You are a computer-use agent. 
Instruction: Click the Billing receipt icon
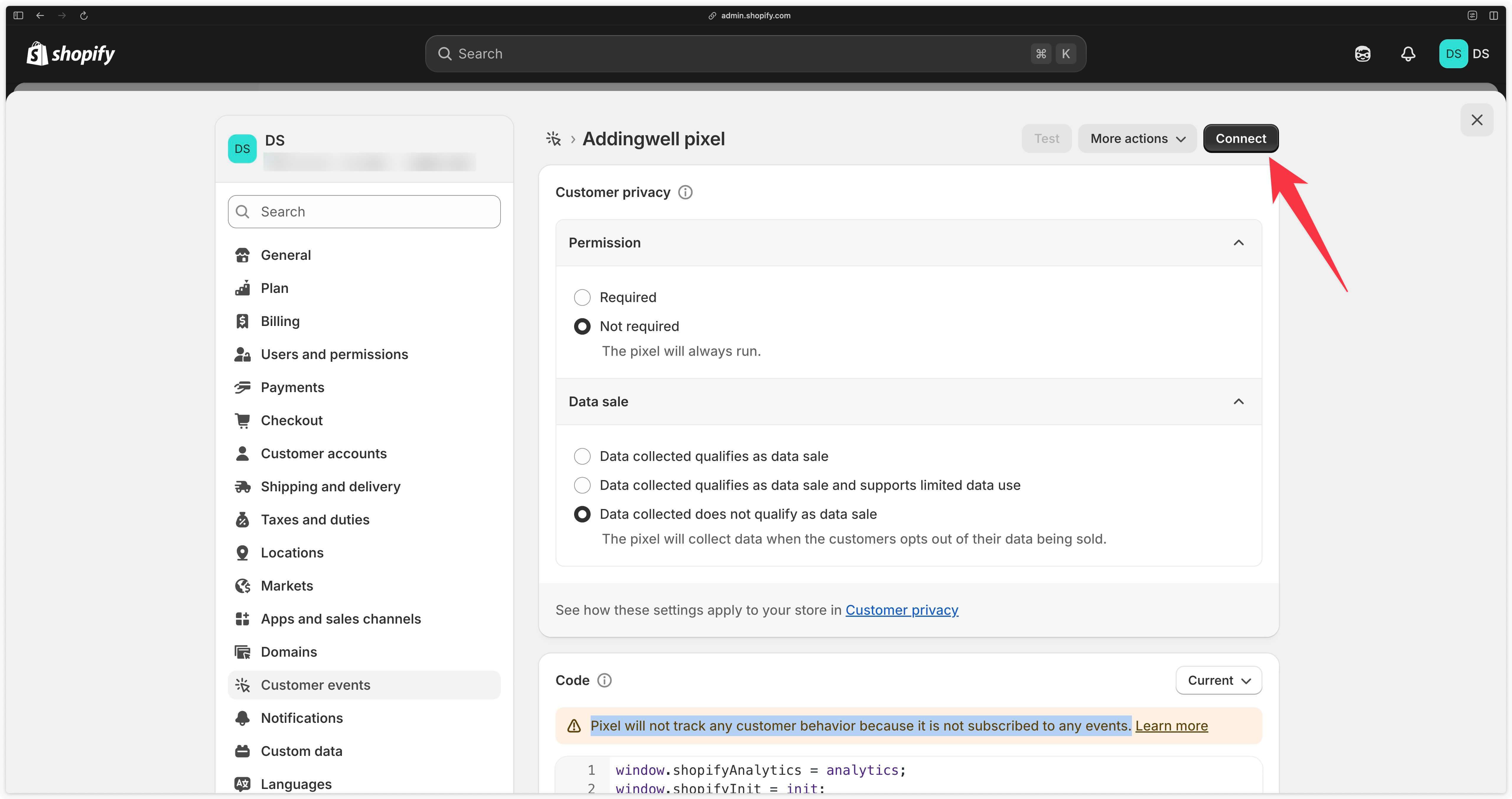pos(242,321)
